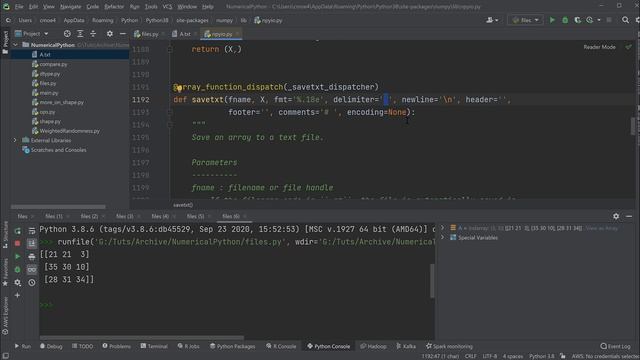Screen dimensions: 640x360
Task: Click the Python 3.8 interpreter in status bar
Action: tap(542, 356)
